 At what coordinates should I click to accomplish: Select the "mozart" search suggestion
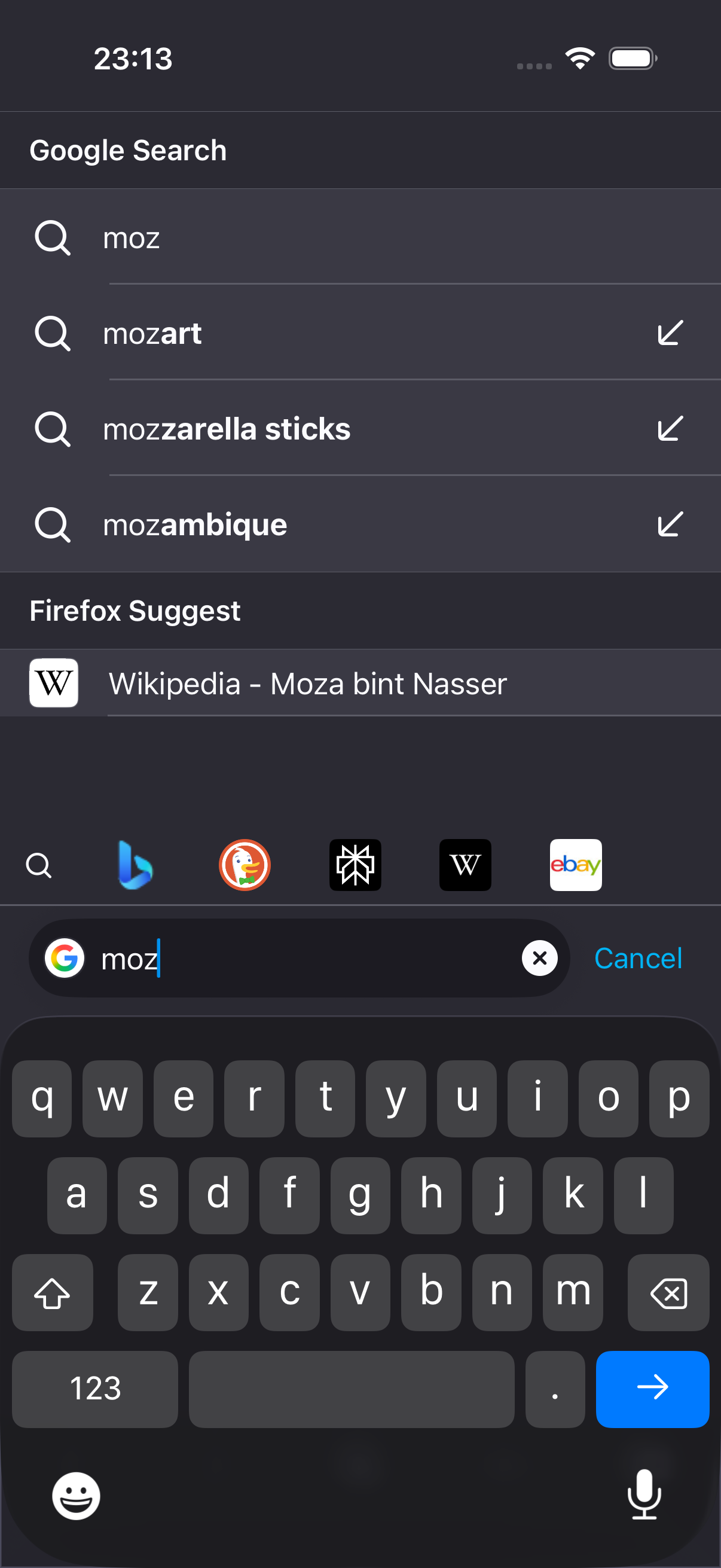(x=360, y=333)
